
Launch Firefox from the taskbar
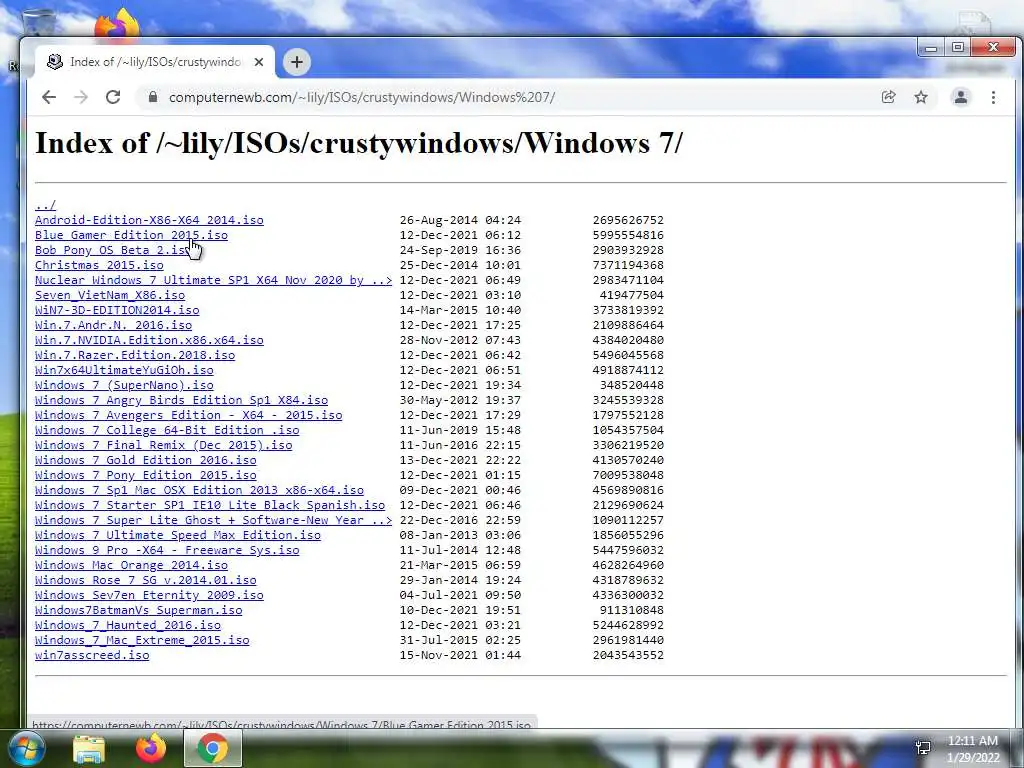(x=151, y=748)
